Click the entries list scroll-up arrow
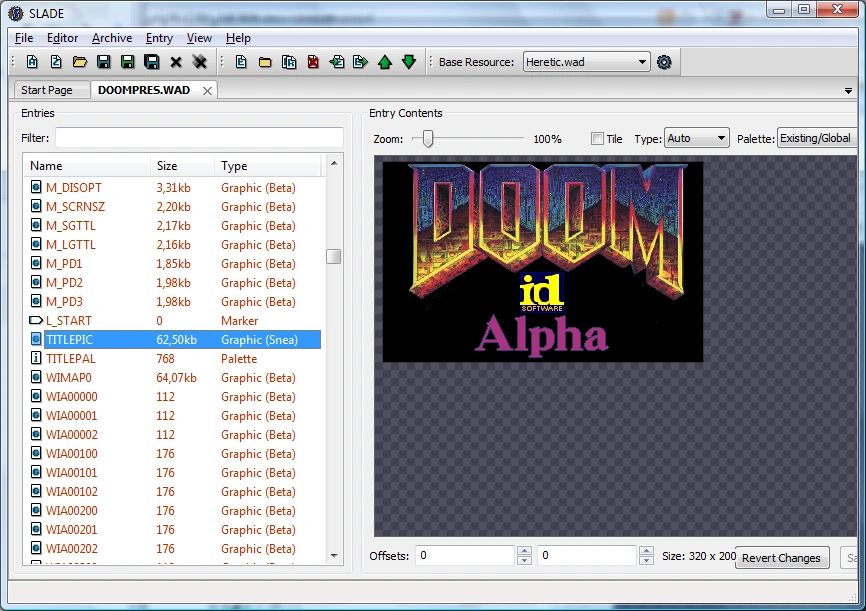 coord(334,163)
